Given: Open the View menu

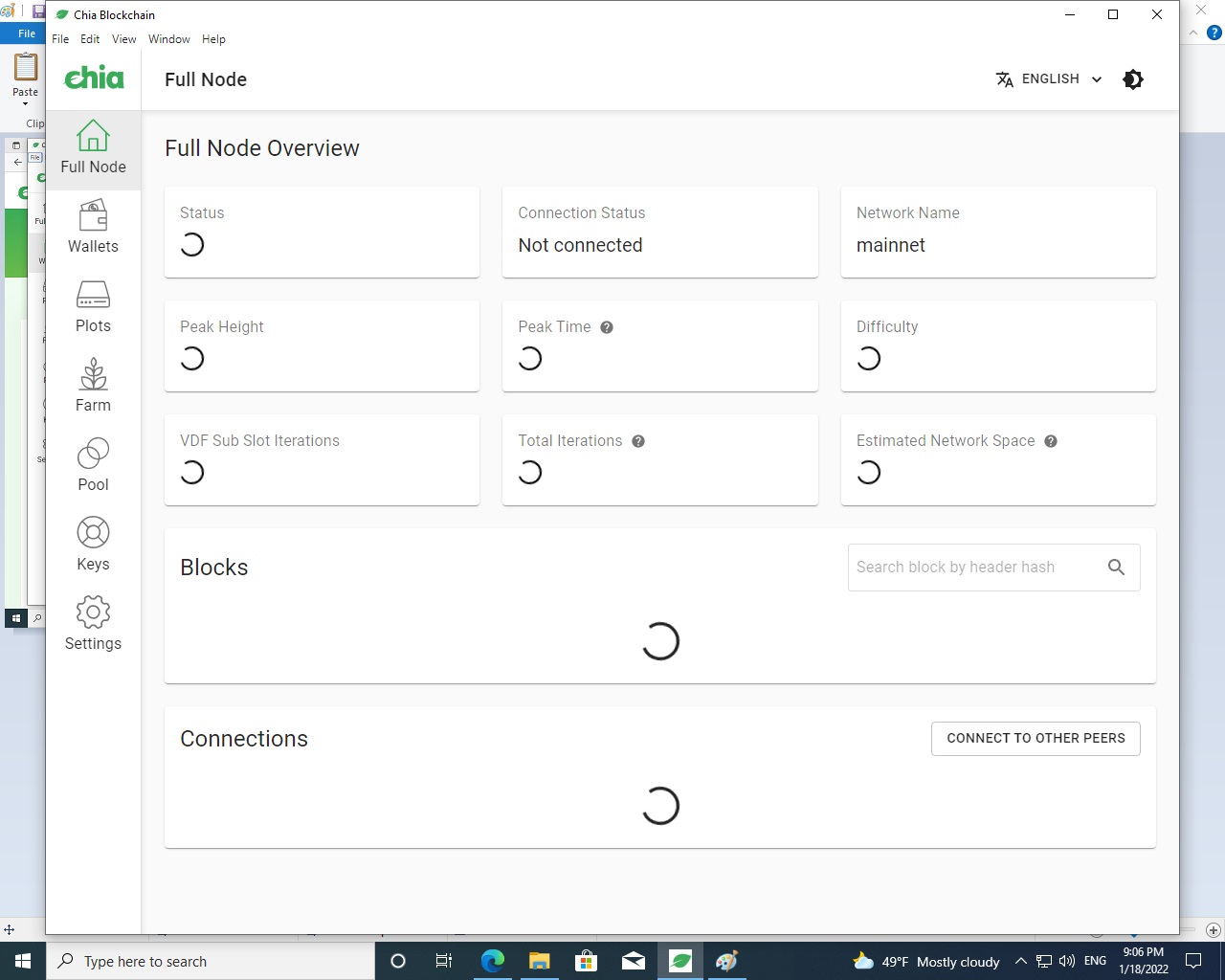Looking at the screenshot, I should (x=124, y=39).
